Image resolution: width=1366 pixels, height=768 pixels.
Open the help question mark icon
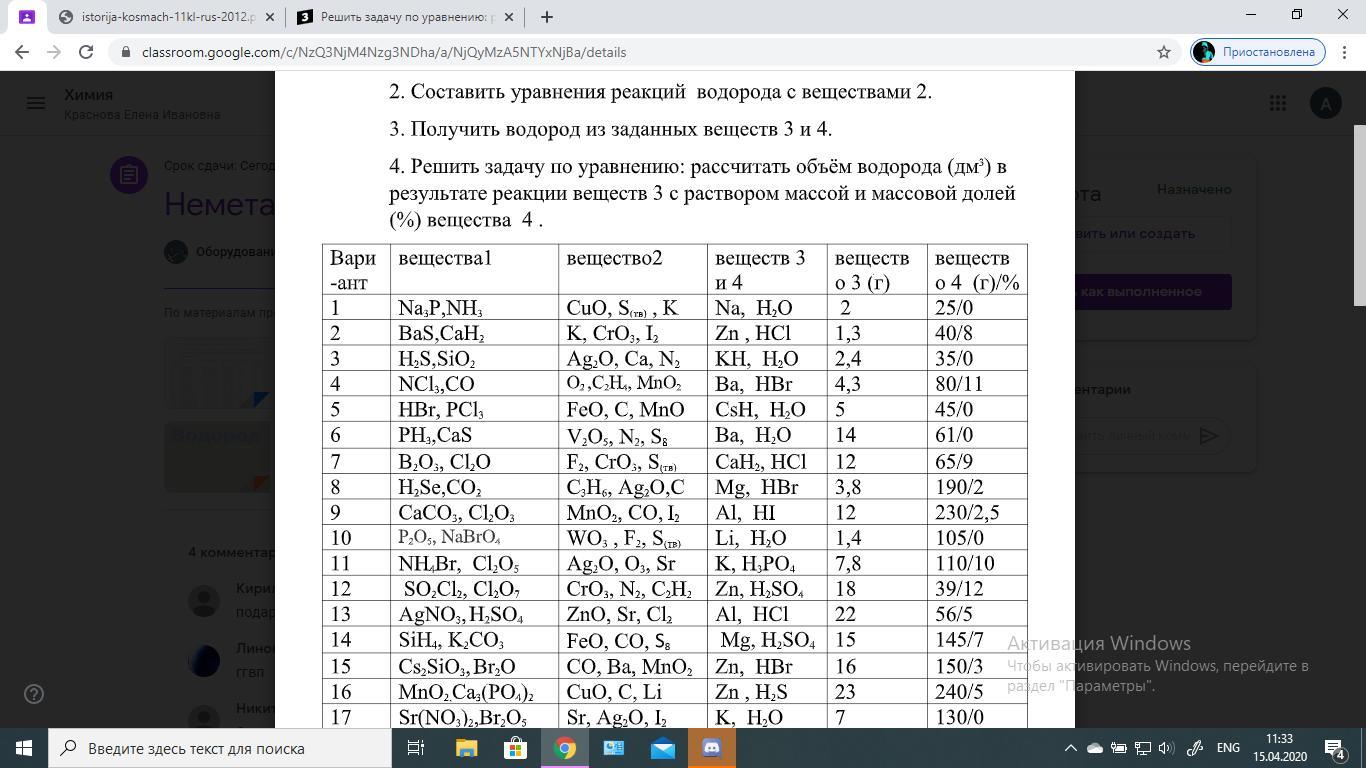[x=34, y=694]
